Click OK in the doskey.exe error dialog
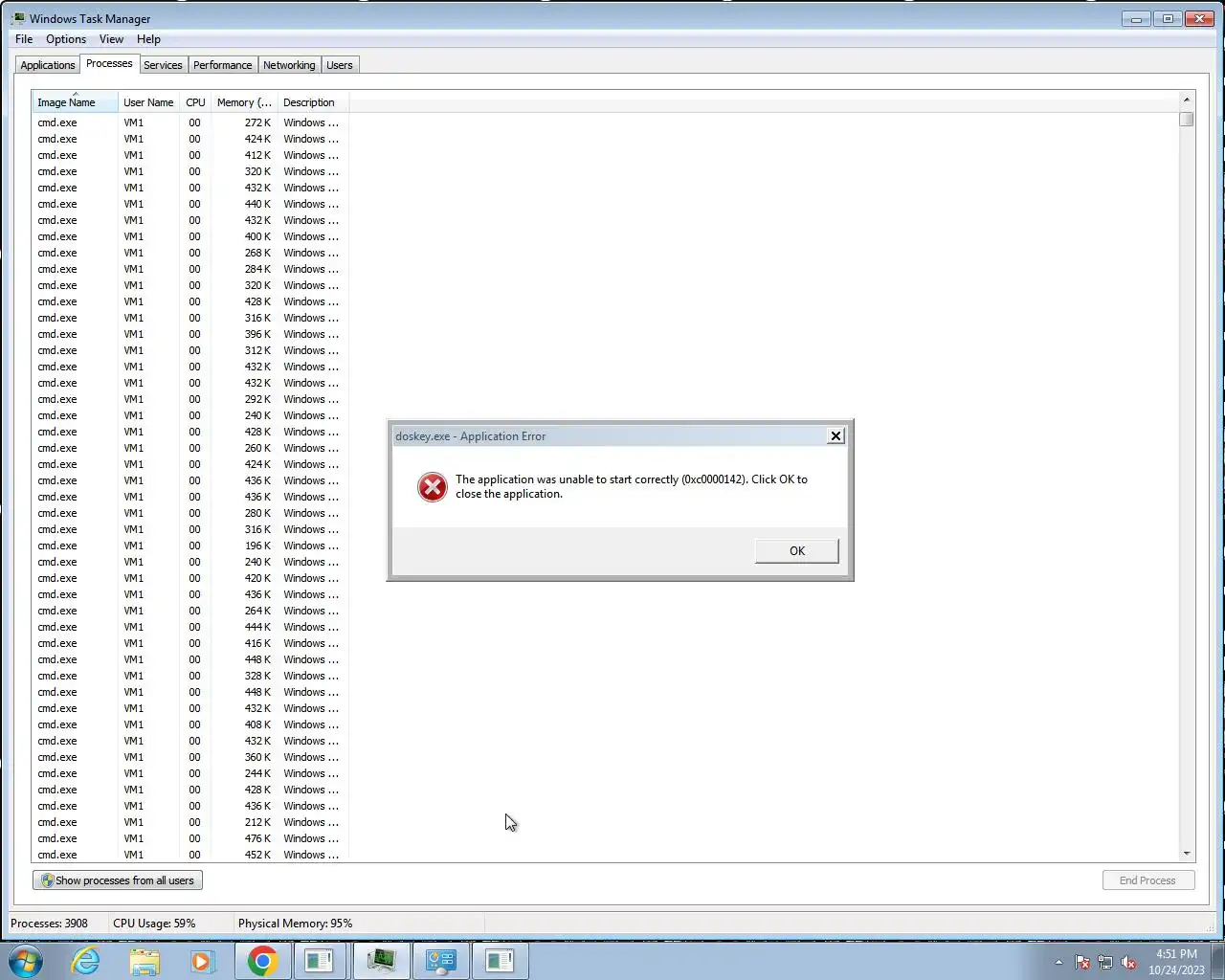This screenshot has height=980, width=1225. pyautogui.click(x=796, y=551)
